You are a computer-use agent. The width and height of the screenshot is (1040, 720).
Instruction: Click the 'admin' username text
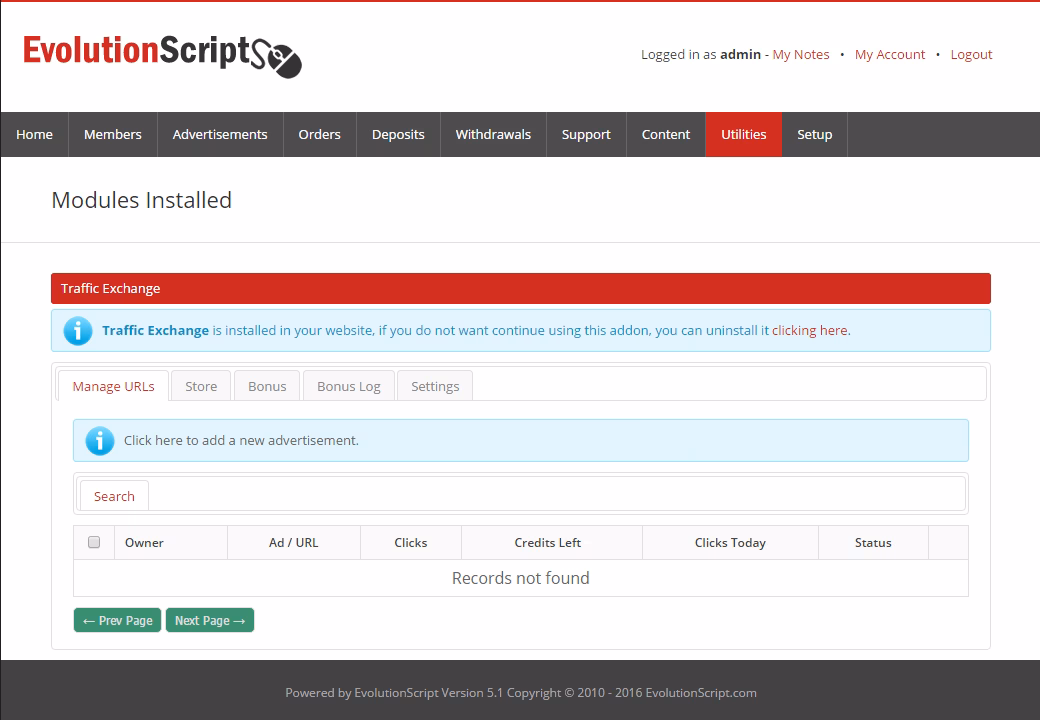pos(740,54)
